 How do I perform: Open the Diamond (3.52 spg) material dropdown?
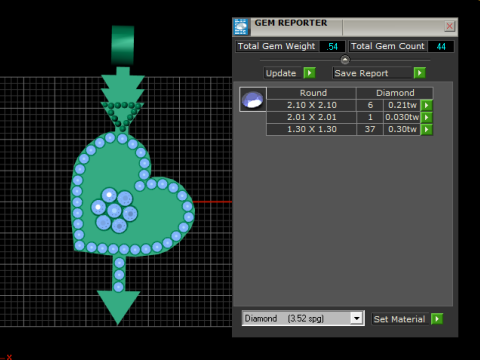point(357,318)
